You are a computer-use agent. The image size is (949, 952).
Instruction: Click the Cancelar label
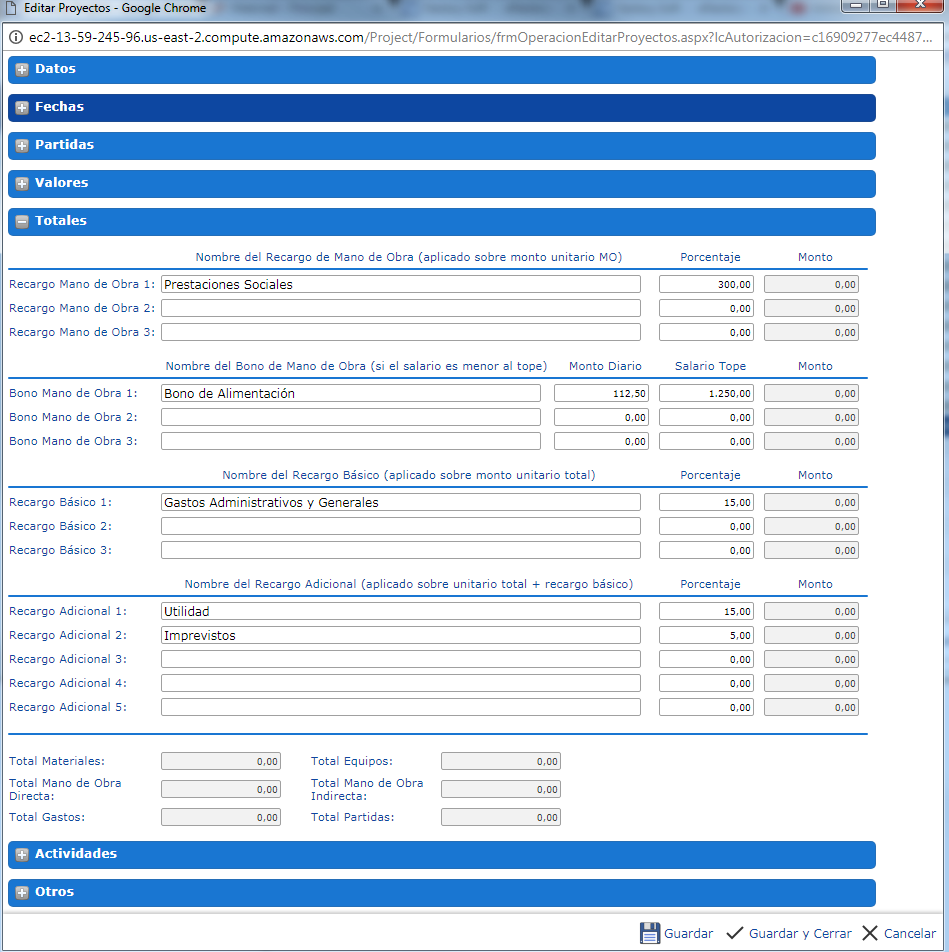pos(910,933)
